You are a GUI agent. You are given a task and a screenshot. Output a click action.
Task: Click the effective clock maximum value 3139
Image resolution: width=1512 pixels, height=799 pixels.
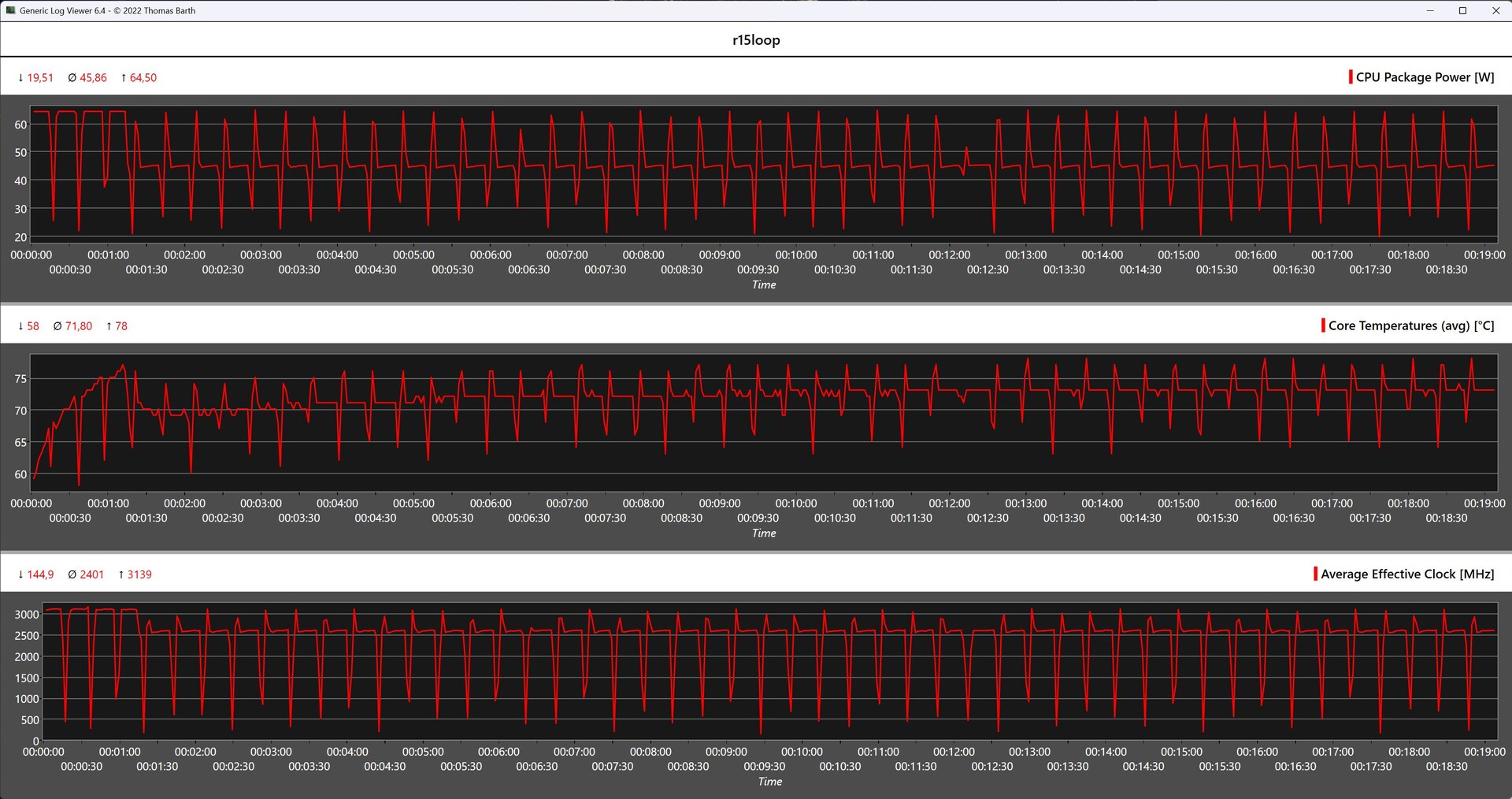tap(139, 574)
